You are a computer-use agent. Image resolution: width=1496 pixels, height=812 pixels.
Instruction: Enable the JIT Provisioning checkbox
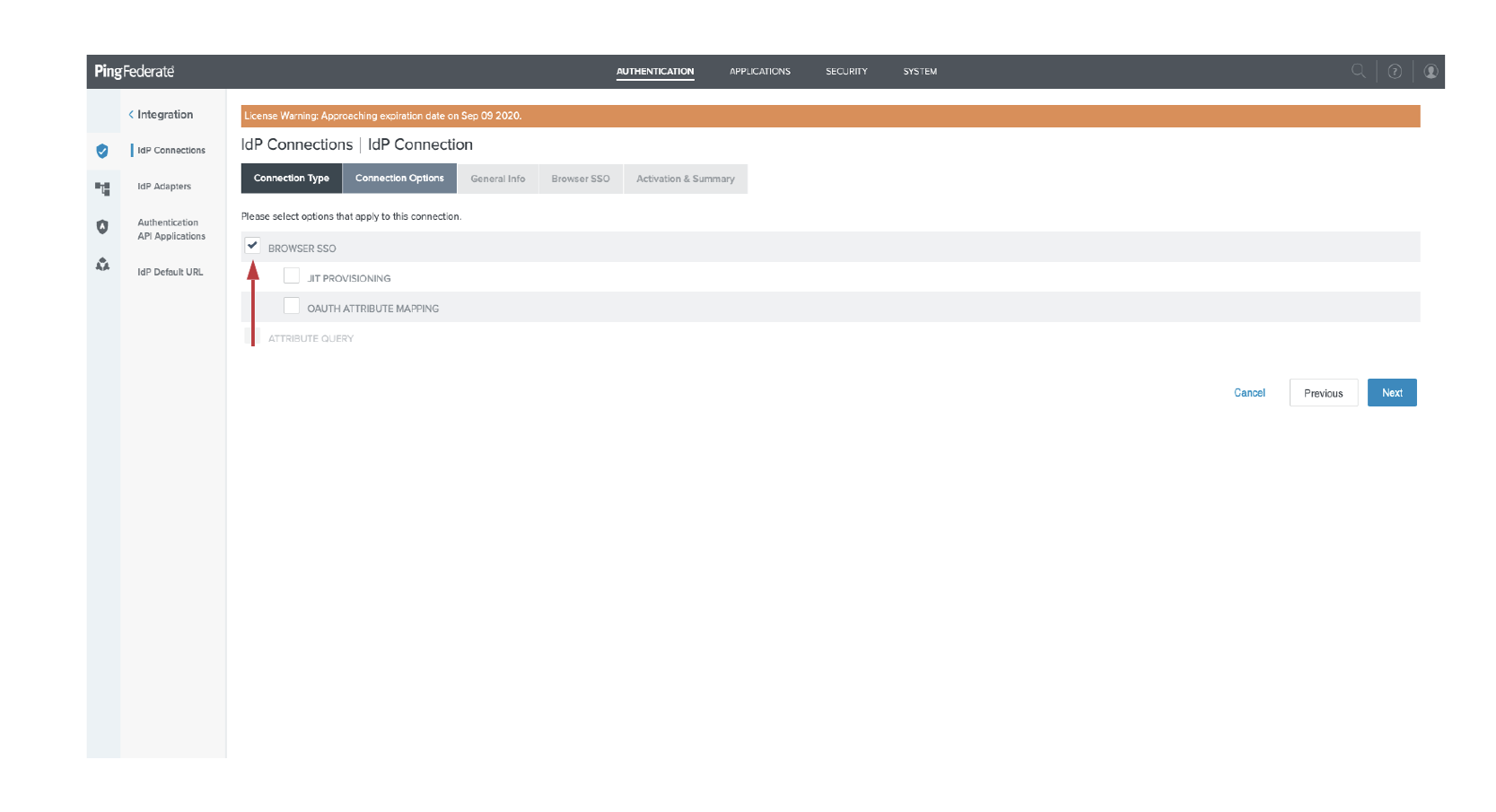click(292, 276)
